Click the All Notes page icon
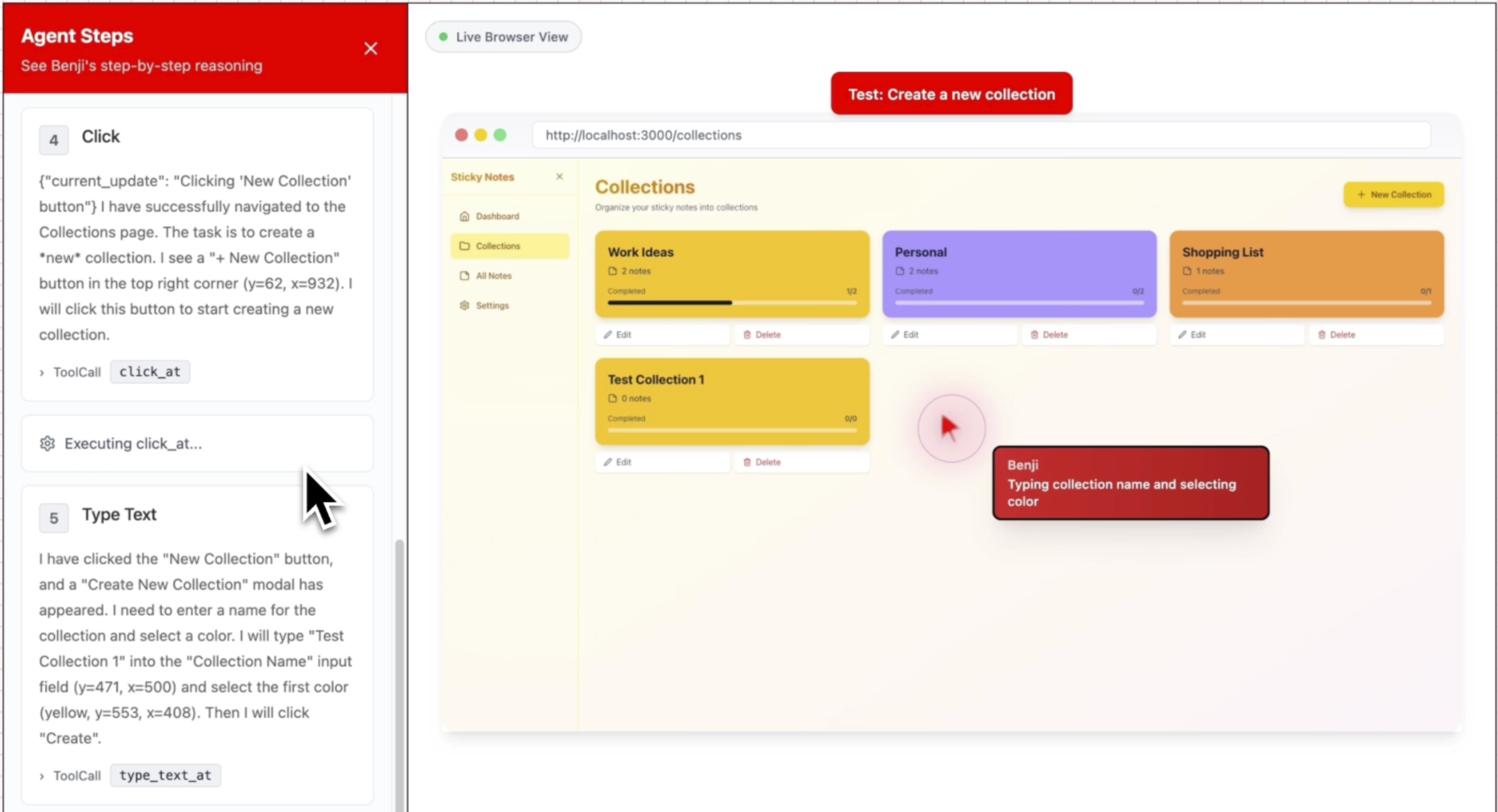Image resolution: width=1498 pixels, height=812 pixels. point(464,276)
